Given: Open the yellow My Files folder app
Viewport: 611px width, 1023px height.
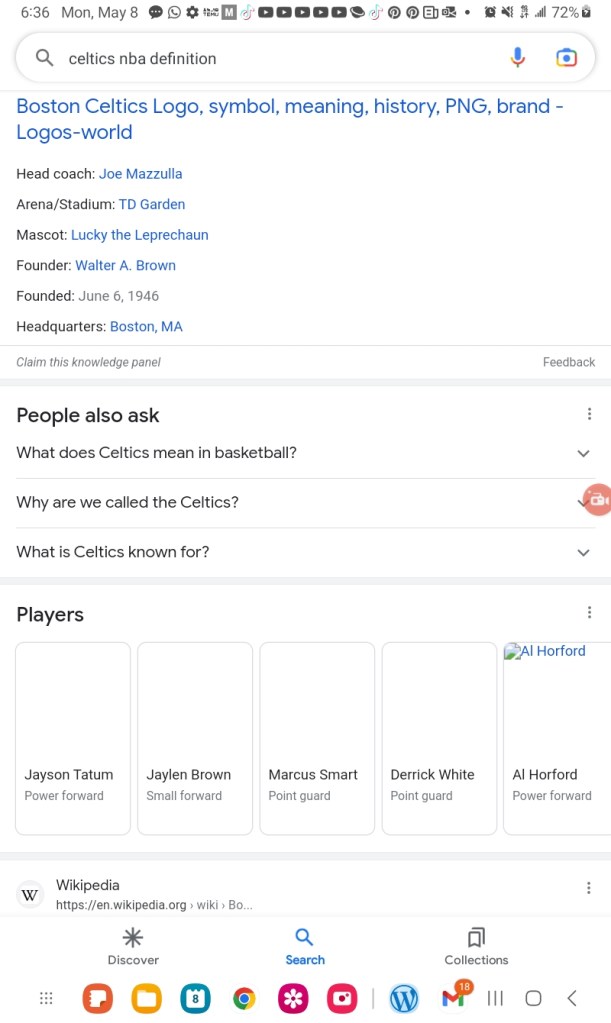Looking at the screenshot, I should point(147,998).
